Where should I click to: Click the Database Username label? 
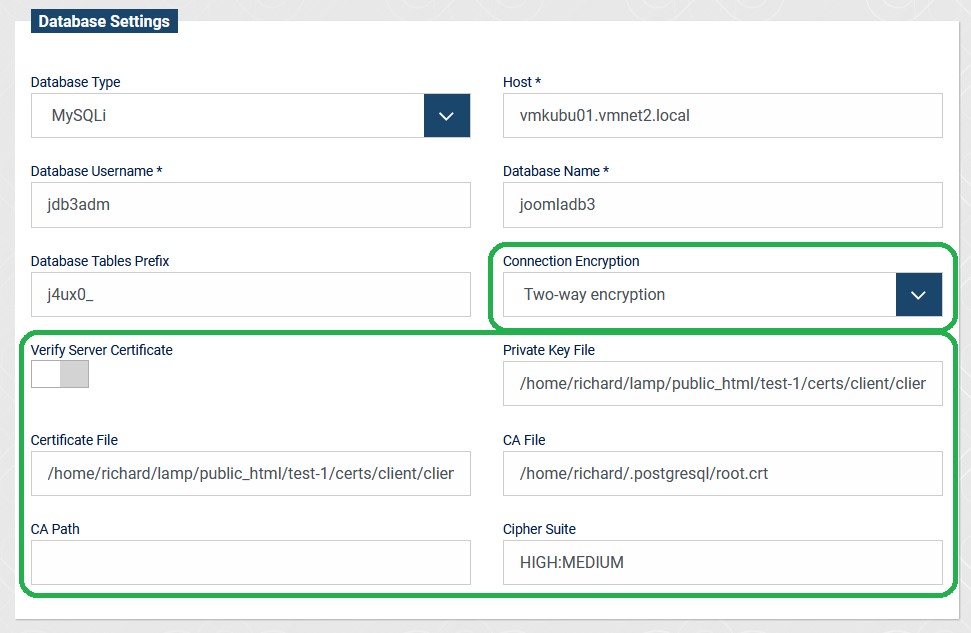tap(97, 172)
